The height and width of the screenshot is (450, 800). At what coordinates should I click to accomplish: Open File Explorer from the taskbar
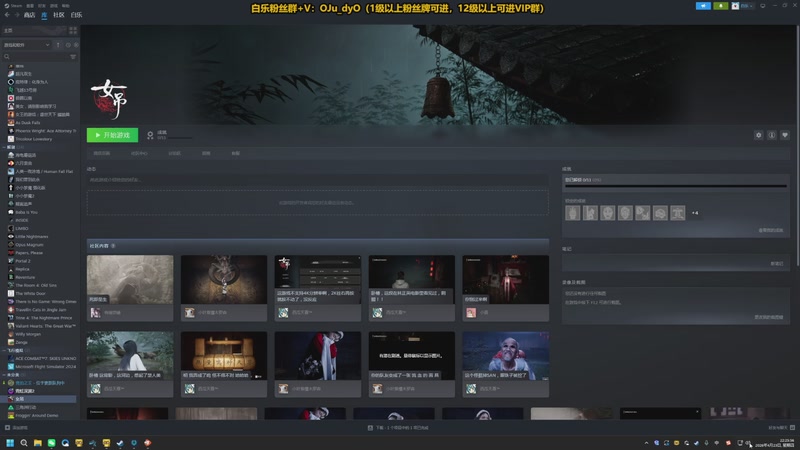click(38, 443)
